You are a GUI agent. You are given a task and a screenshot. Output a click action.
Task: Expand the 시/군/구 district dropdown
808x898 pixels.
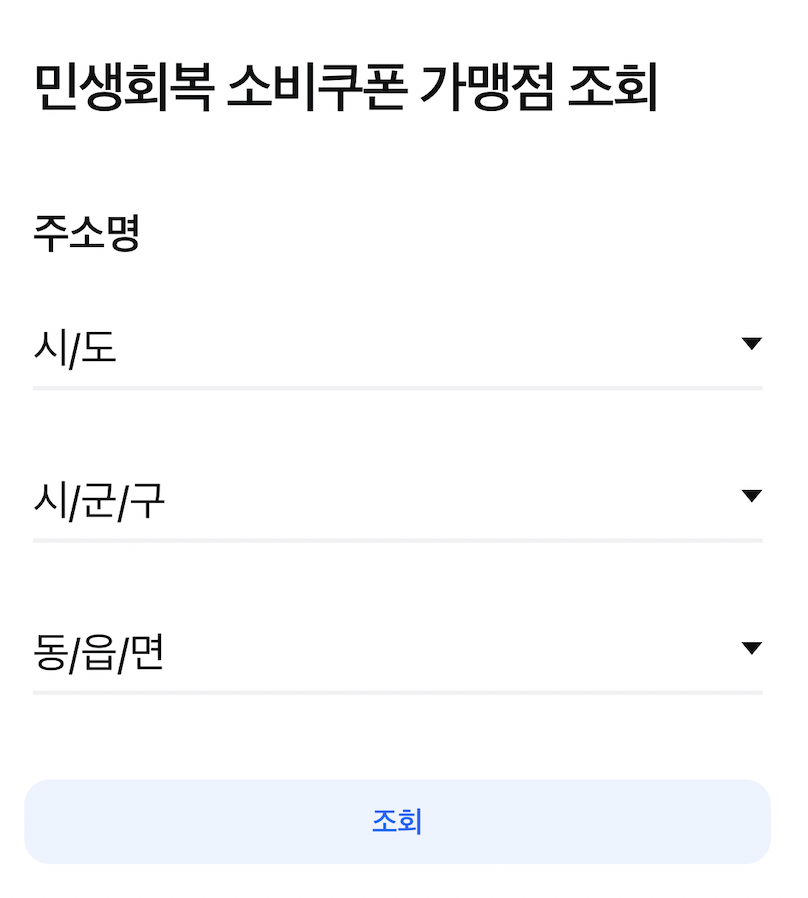tap(397, 501)
